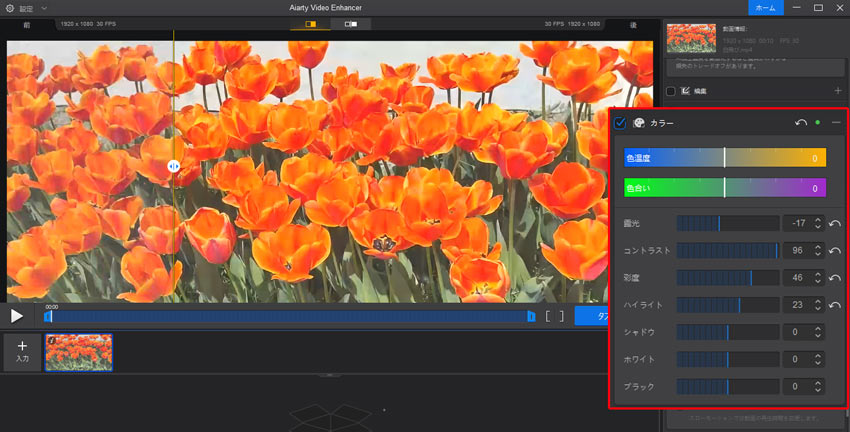Screen dimensions: 850x432
Task: Adjust the 色温度 color temperature slider
Action: [x=725, y=158]
